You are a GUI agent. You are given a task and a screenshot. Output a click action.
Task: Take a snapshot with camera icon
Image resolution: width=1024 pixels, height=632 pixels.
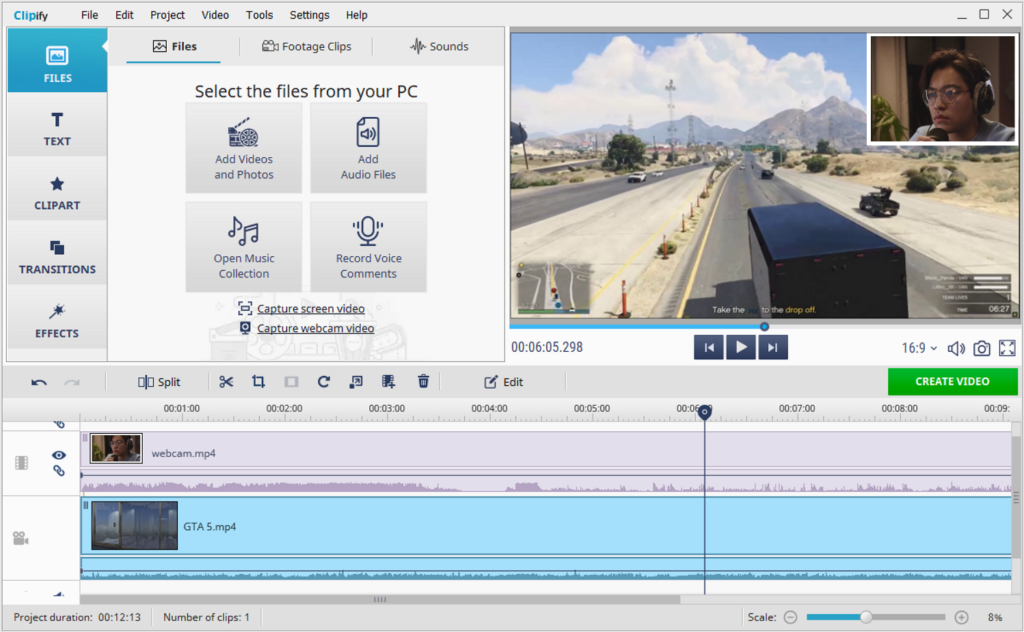(x=982, y=348)
